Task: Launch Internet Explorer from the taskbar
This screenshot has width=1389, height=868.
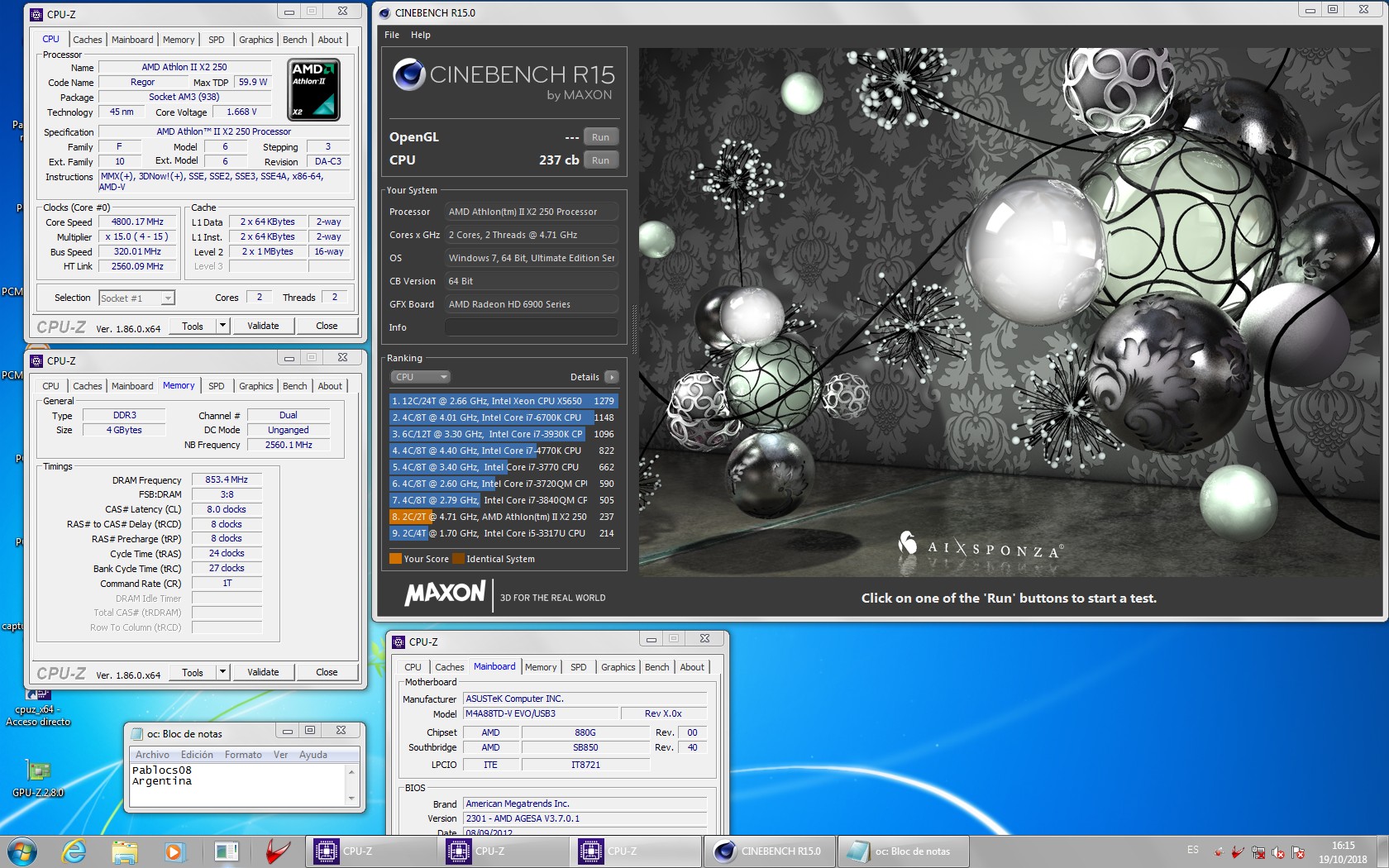Action: (x=74, y=851)
